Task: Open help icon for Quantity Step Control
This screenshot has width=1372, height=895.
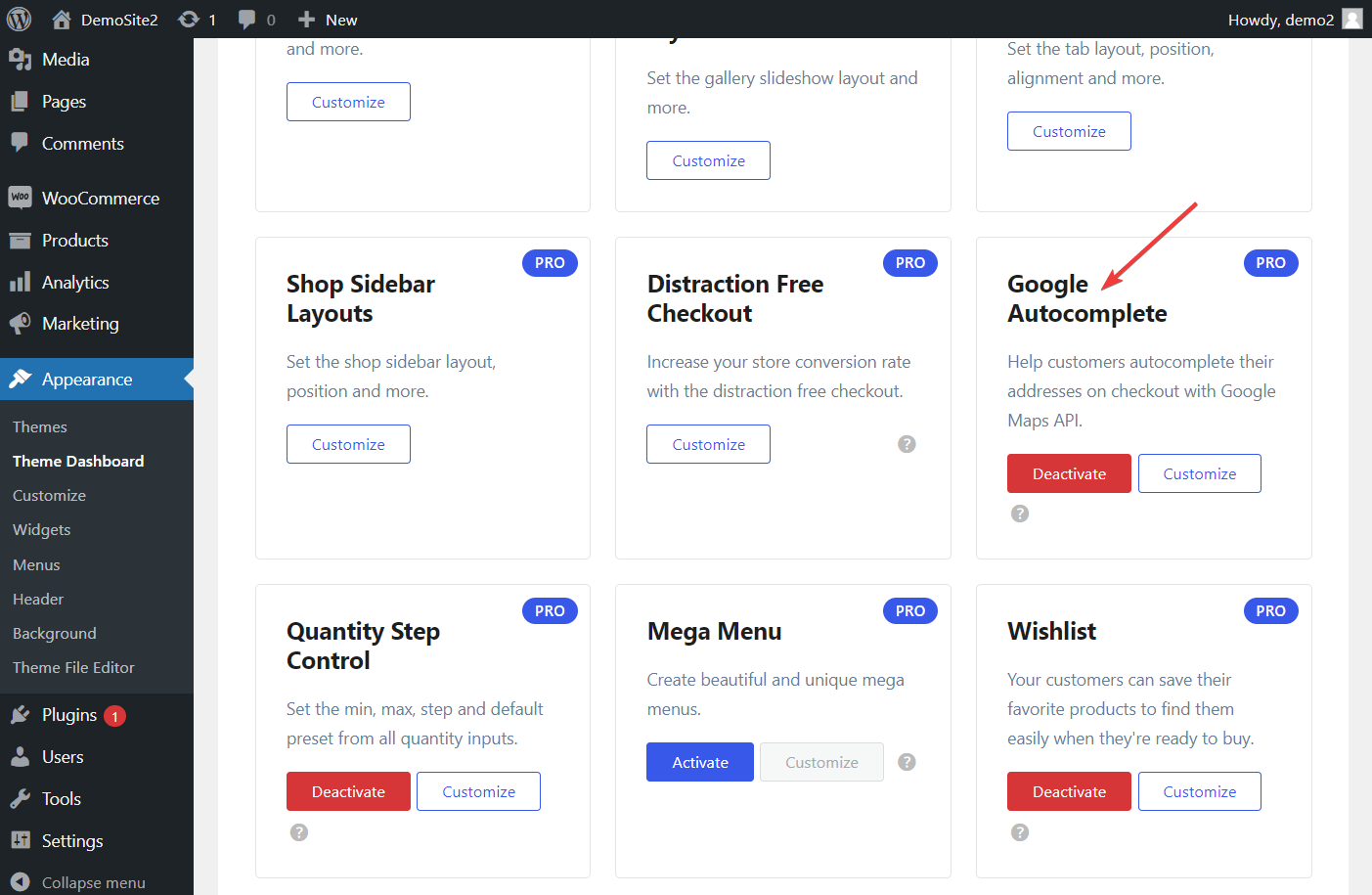Action: (x=299, y=832)
